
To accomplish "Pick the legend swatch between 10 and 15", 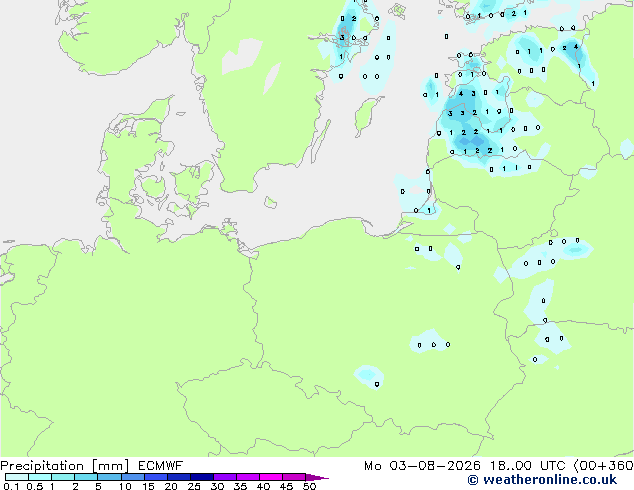I will pos(133,477).
